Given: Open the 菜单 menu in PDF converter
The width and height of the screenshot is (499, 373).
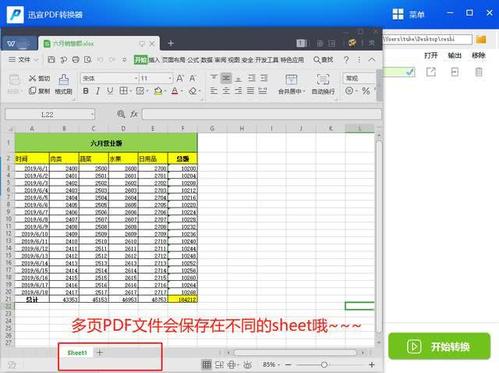Looking at the screenshot, I should coord(408,14).
